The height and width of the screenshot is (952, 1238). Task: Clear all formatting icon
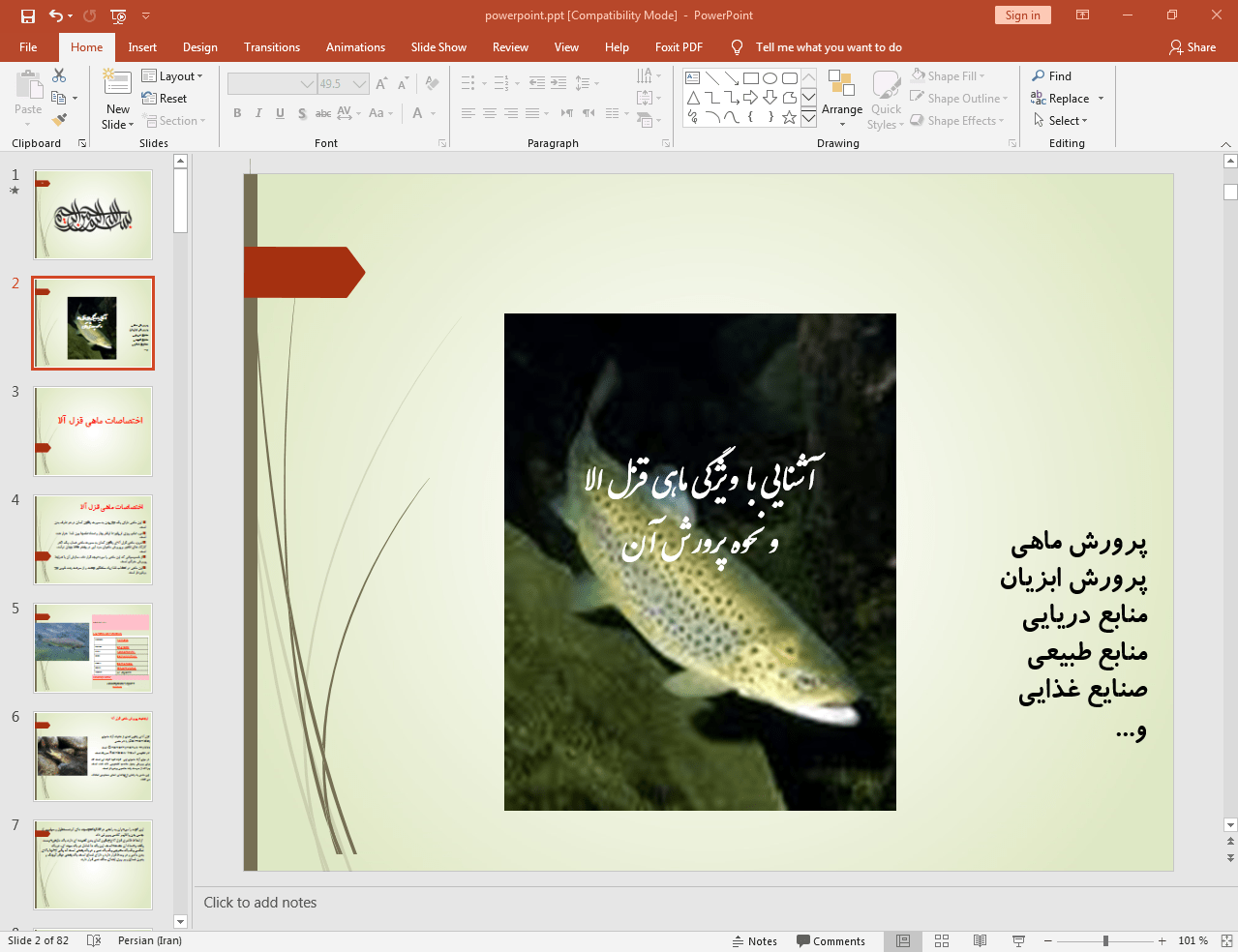432,84
